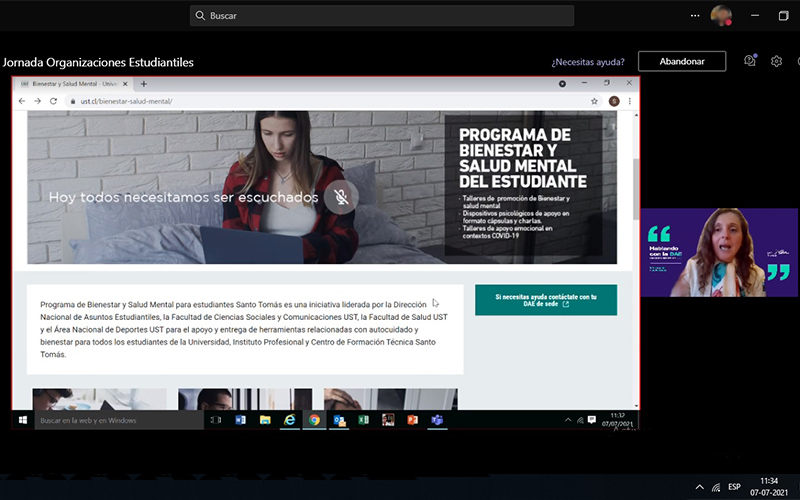Open notifications icon in shared taskbar tray

pos(592,420)
